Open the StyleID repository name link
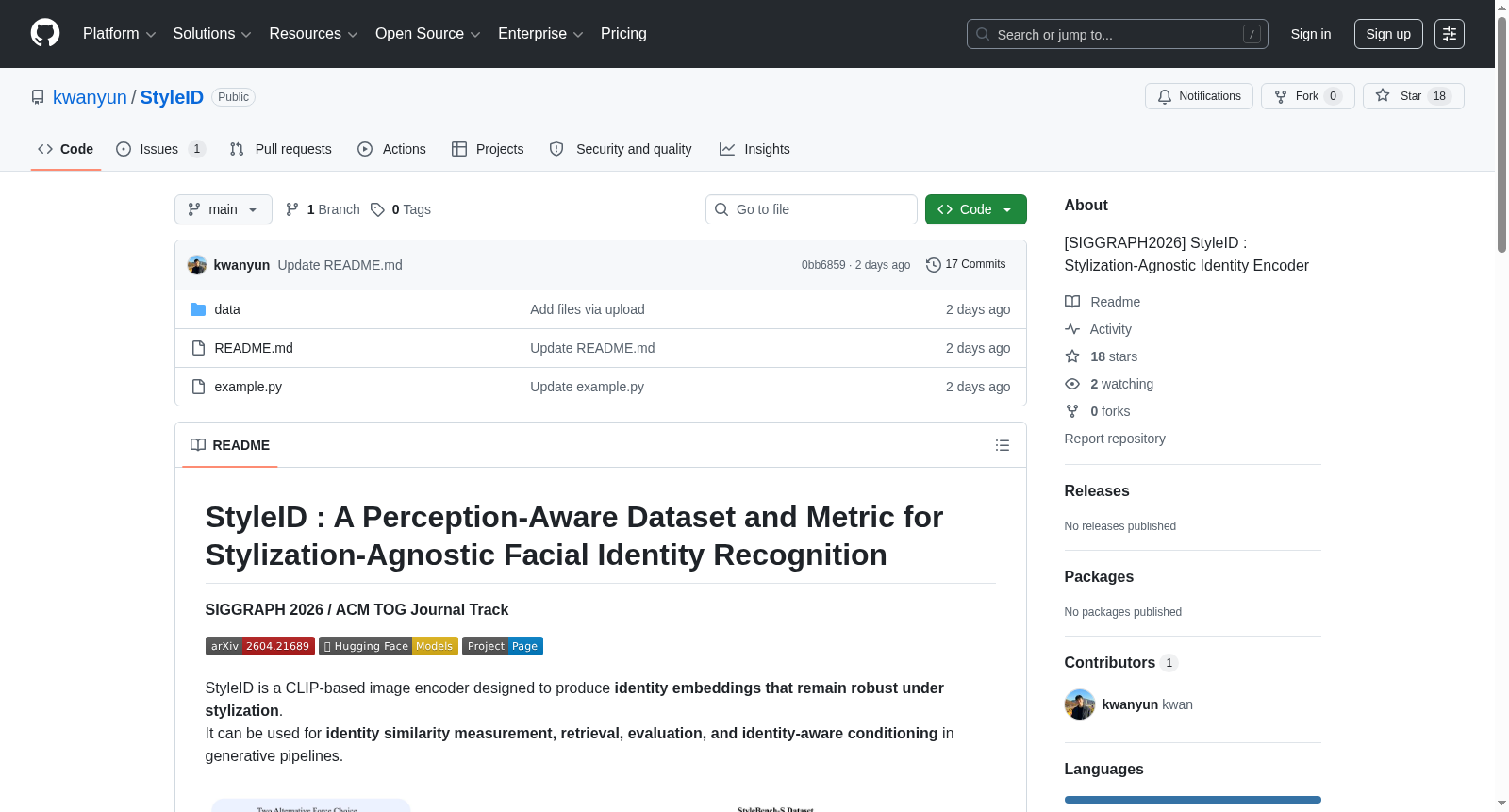This screenshot has height=812, width=1509. tap(172, 97)
